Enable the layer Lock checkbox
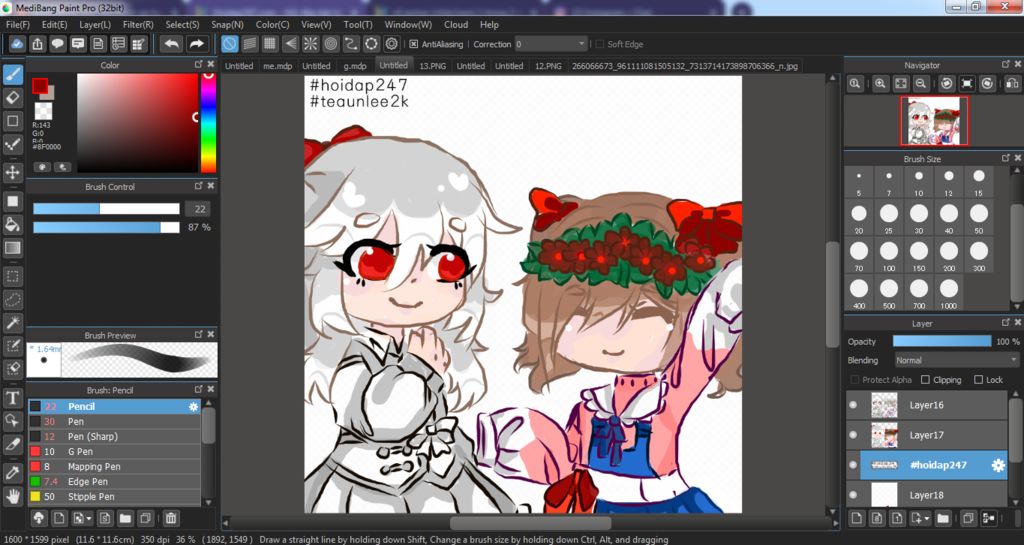 (978, 380)
